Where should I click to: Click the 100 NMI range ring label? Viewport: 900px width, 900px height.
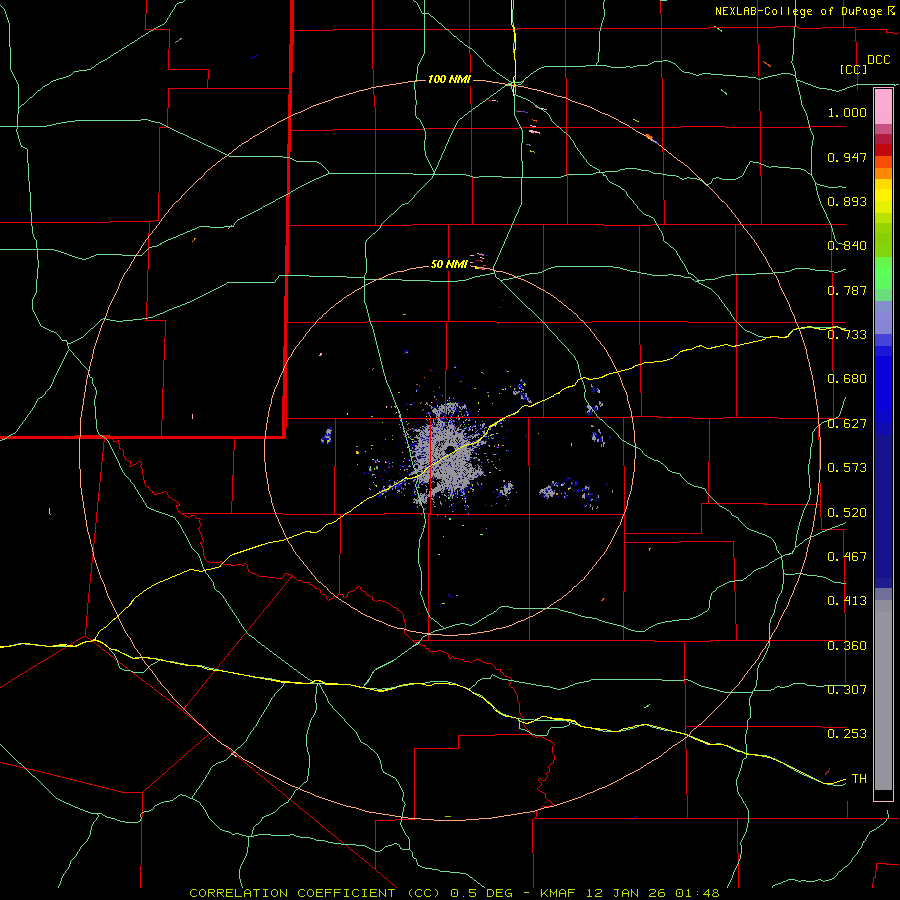tap(449, 79)
